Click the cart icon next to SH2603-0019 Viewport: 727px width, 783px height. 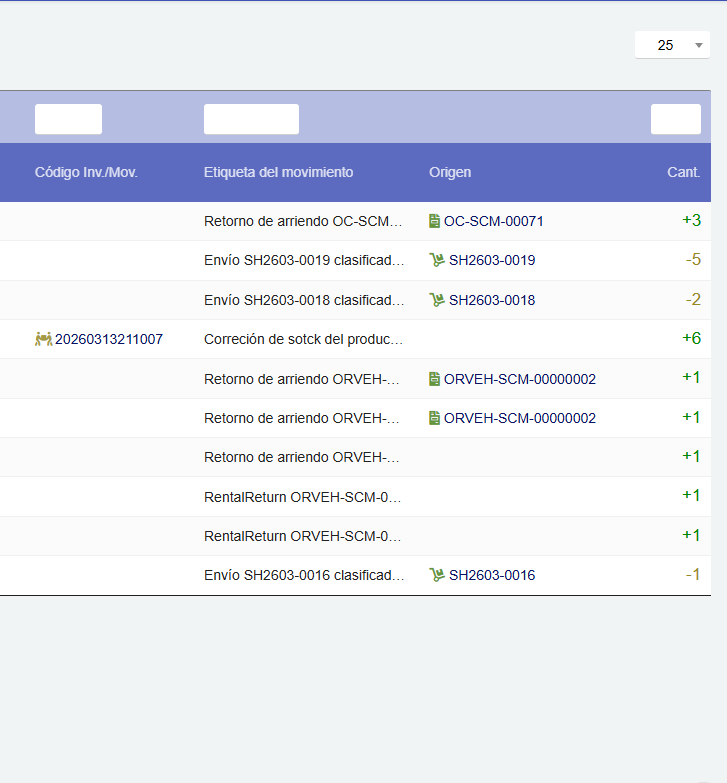point(436,260)
